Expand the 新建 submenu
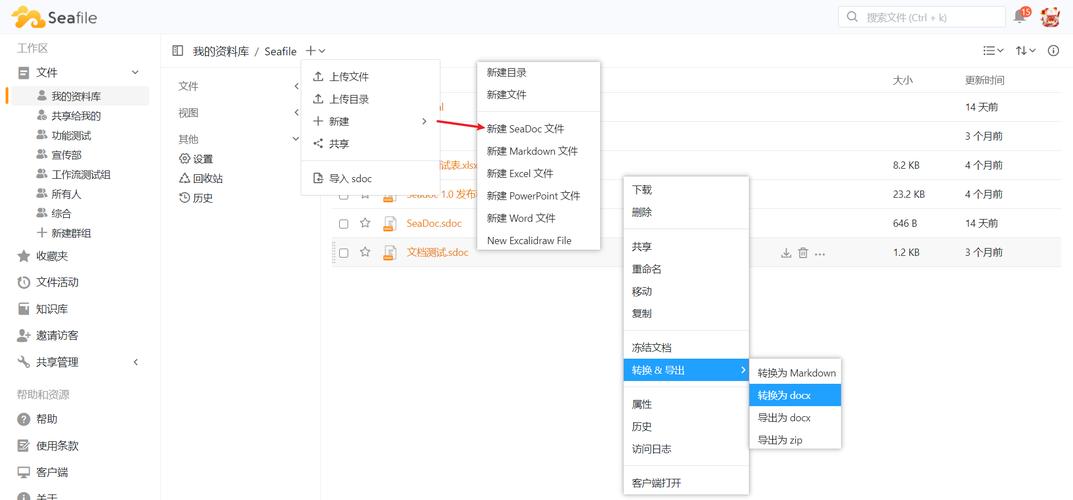 pos(370,121)
